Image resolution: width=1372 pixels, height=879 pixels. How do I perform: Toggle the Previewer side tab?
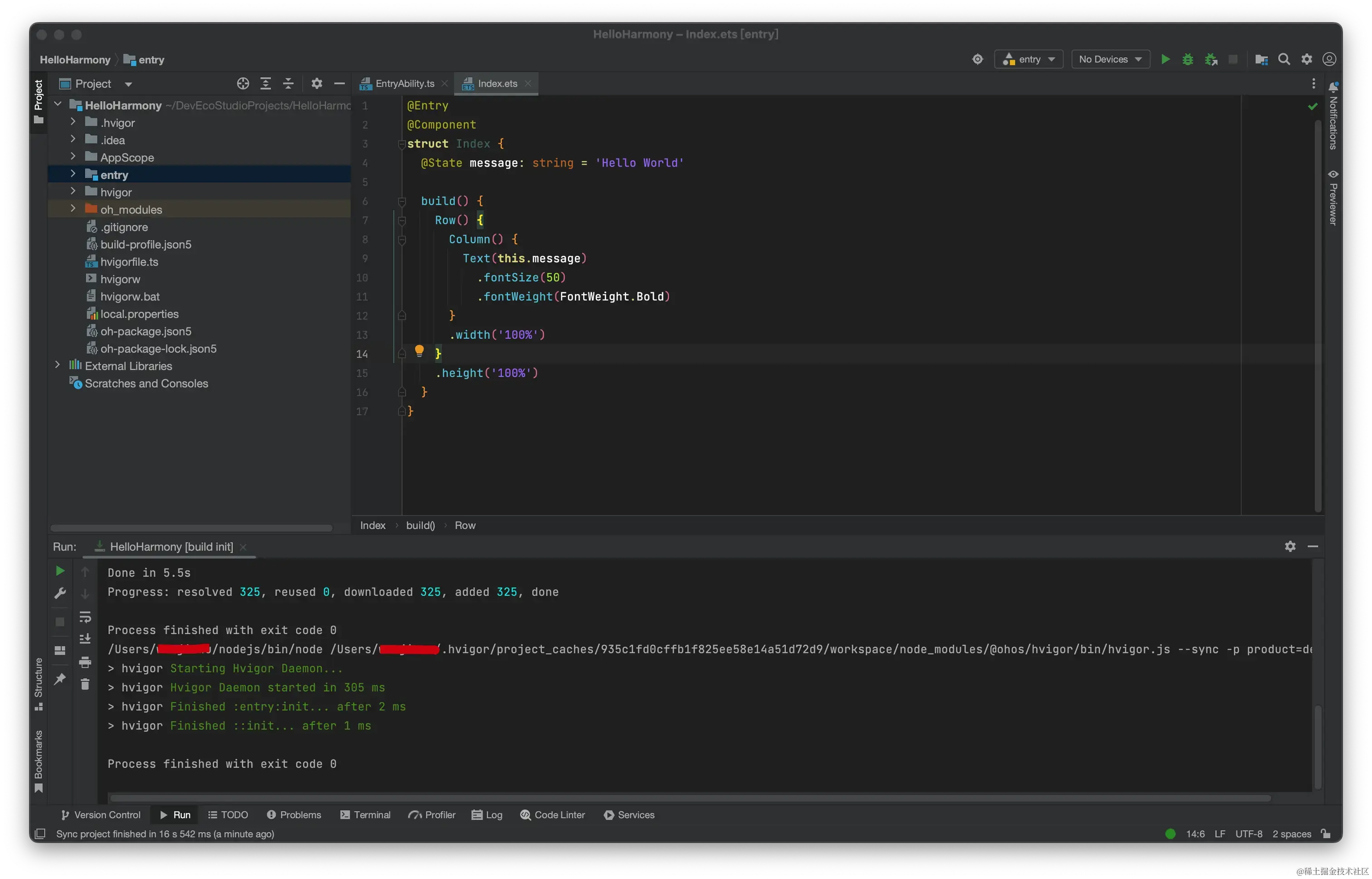pos(1333,197)
